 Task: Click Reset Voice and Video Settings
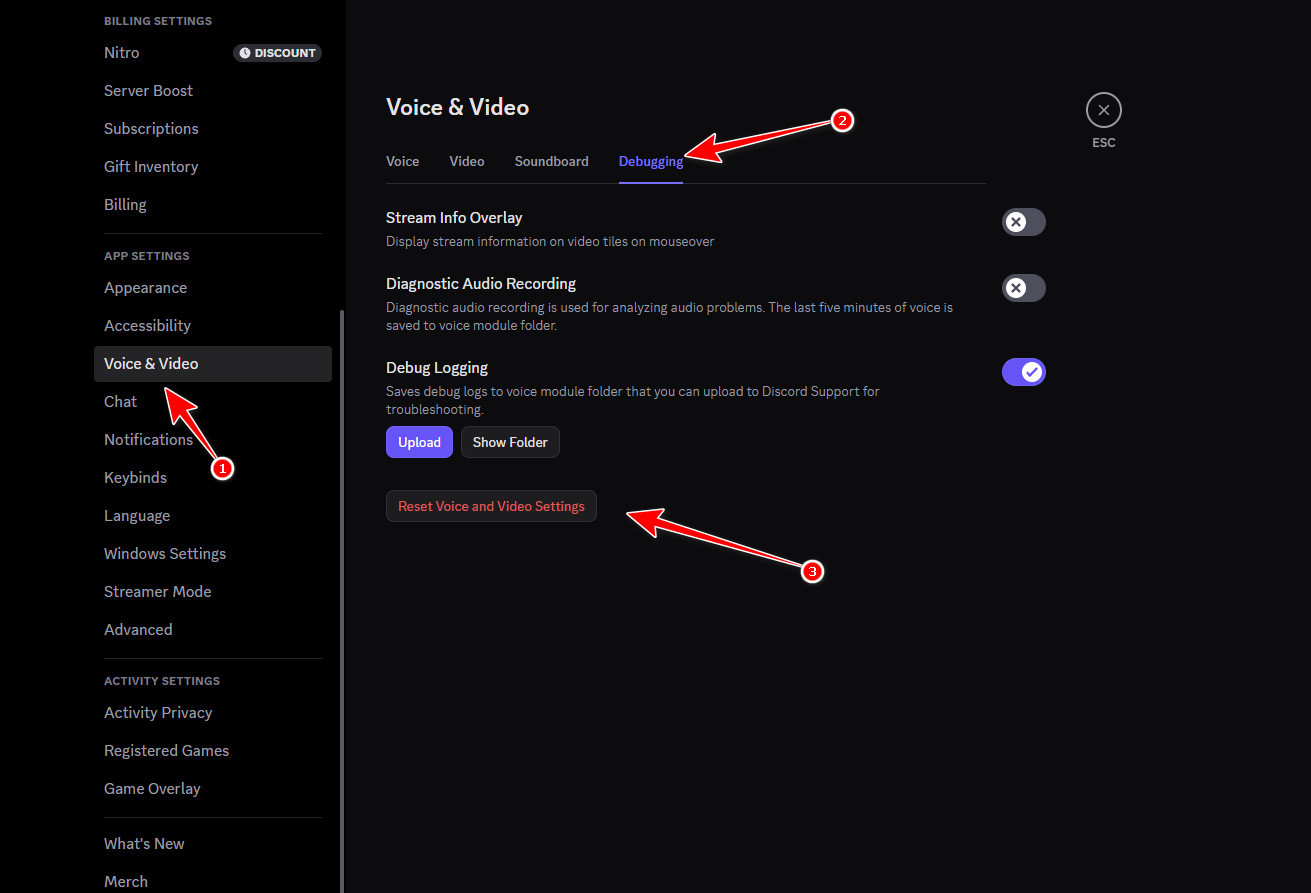(491, 506)
